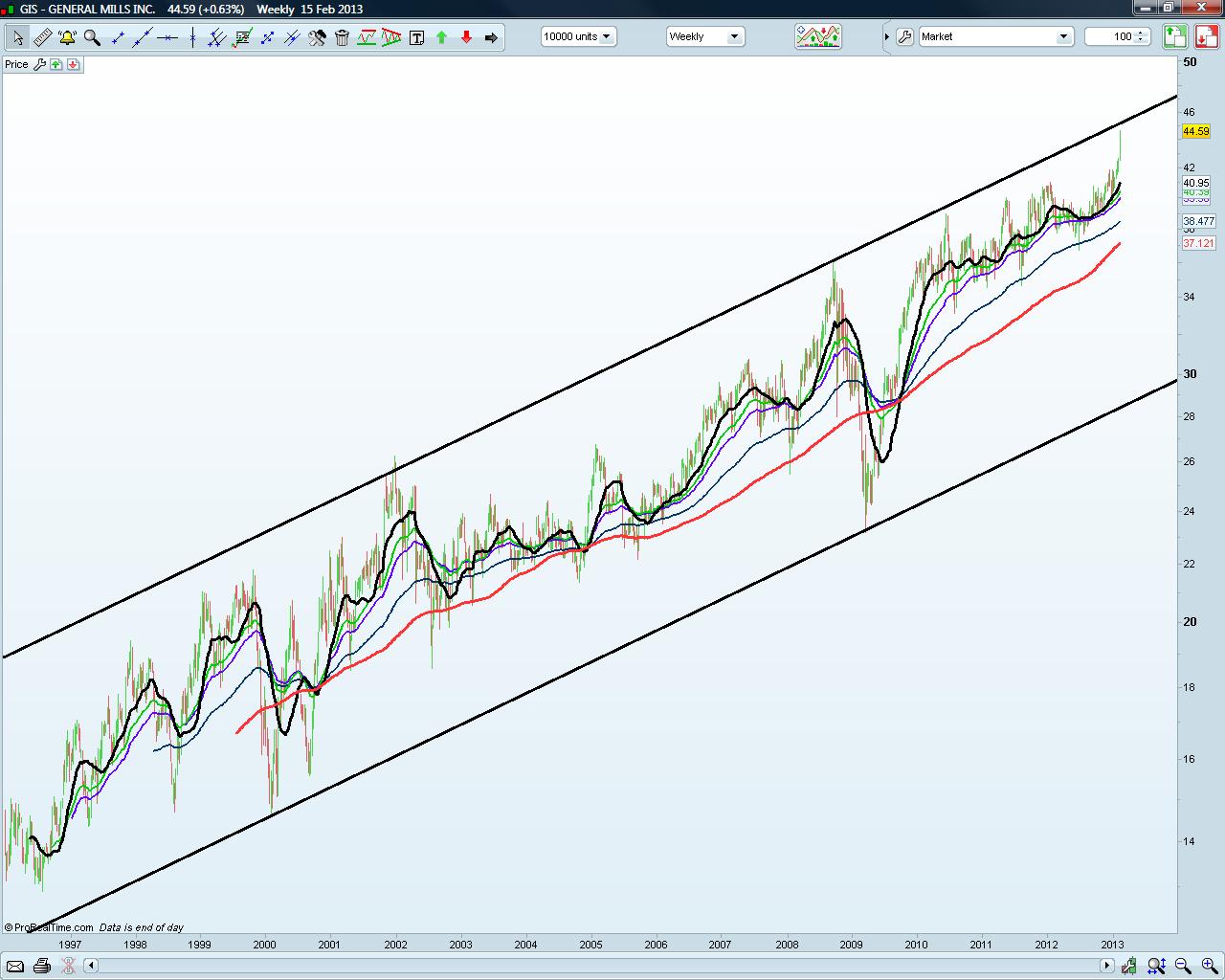The image size is (1225, 980).
Task: Click the green buy order button
Action: point(1175,36)
